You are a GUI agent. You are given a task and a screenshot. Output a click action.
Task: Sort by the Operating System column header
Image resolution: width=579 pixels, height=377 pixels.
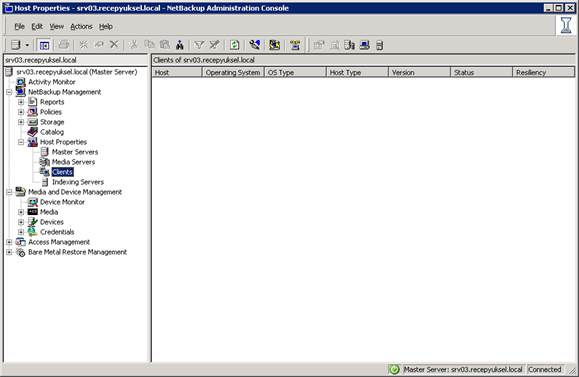(x=233, y=72)
